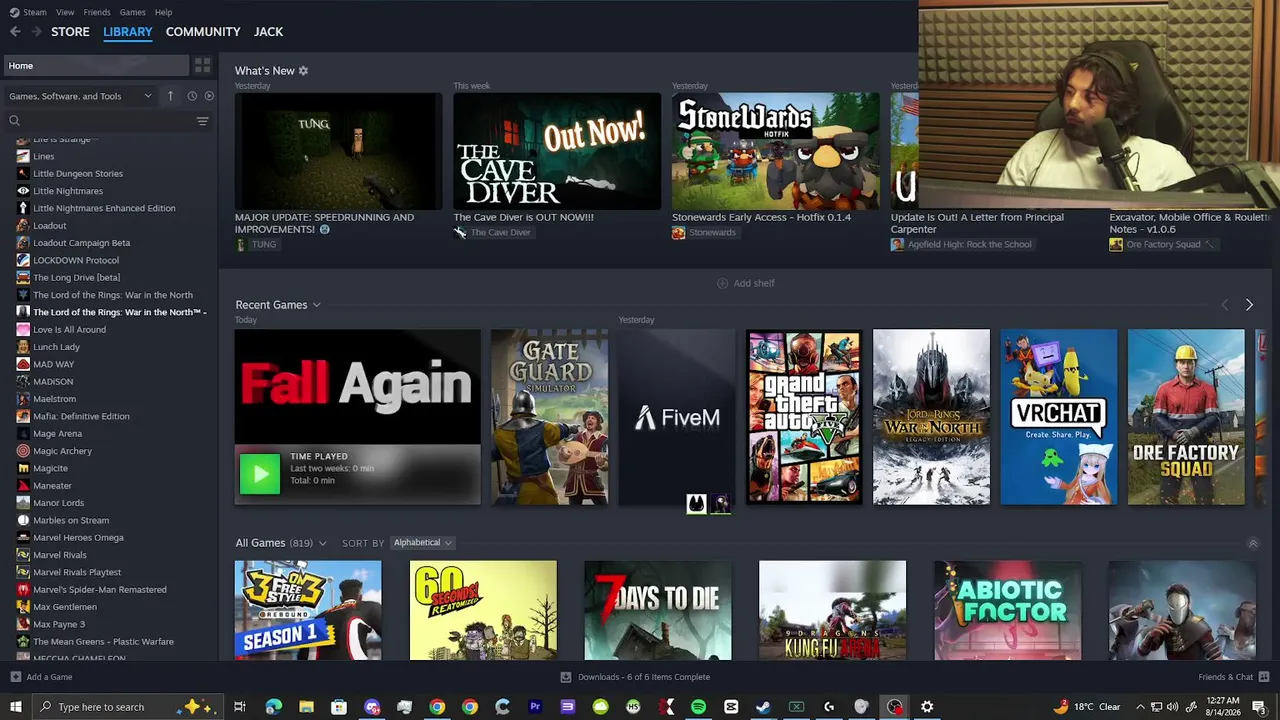Viewport: 1280px width, 720px height.
Task: Open The Cave Diver Out Now news
Action: [557, 152]
